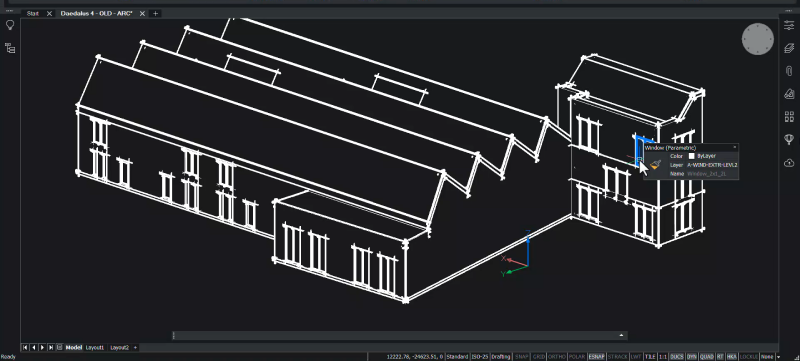Go to previous layout tab arrow
The image size is (800, 362).
34,347
